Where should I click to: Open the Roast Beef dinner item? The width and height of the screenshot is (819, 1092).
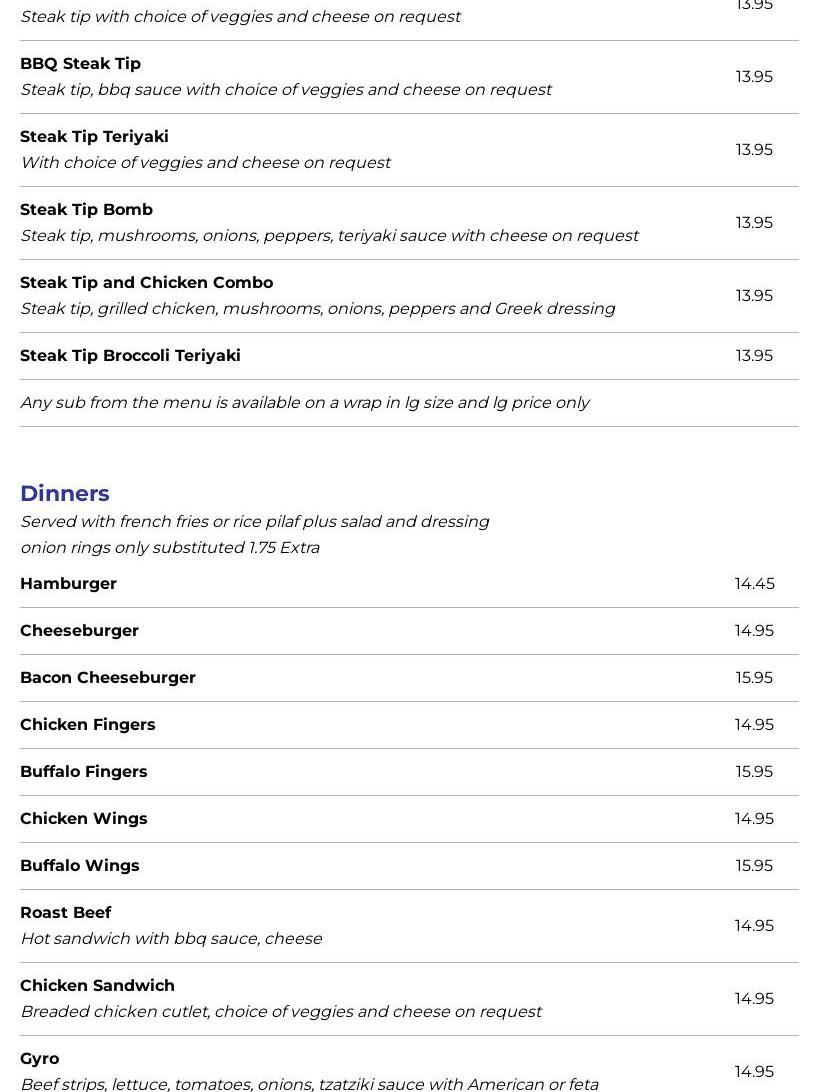click(x=66, y=913)
